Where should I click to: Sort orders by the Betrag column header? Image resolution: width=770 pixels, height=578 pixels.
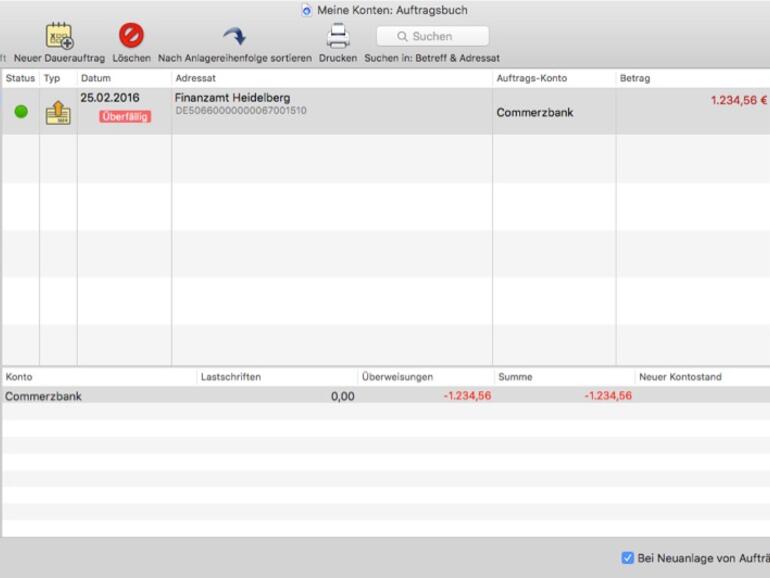[693, 78]
